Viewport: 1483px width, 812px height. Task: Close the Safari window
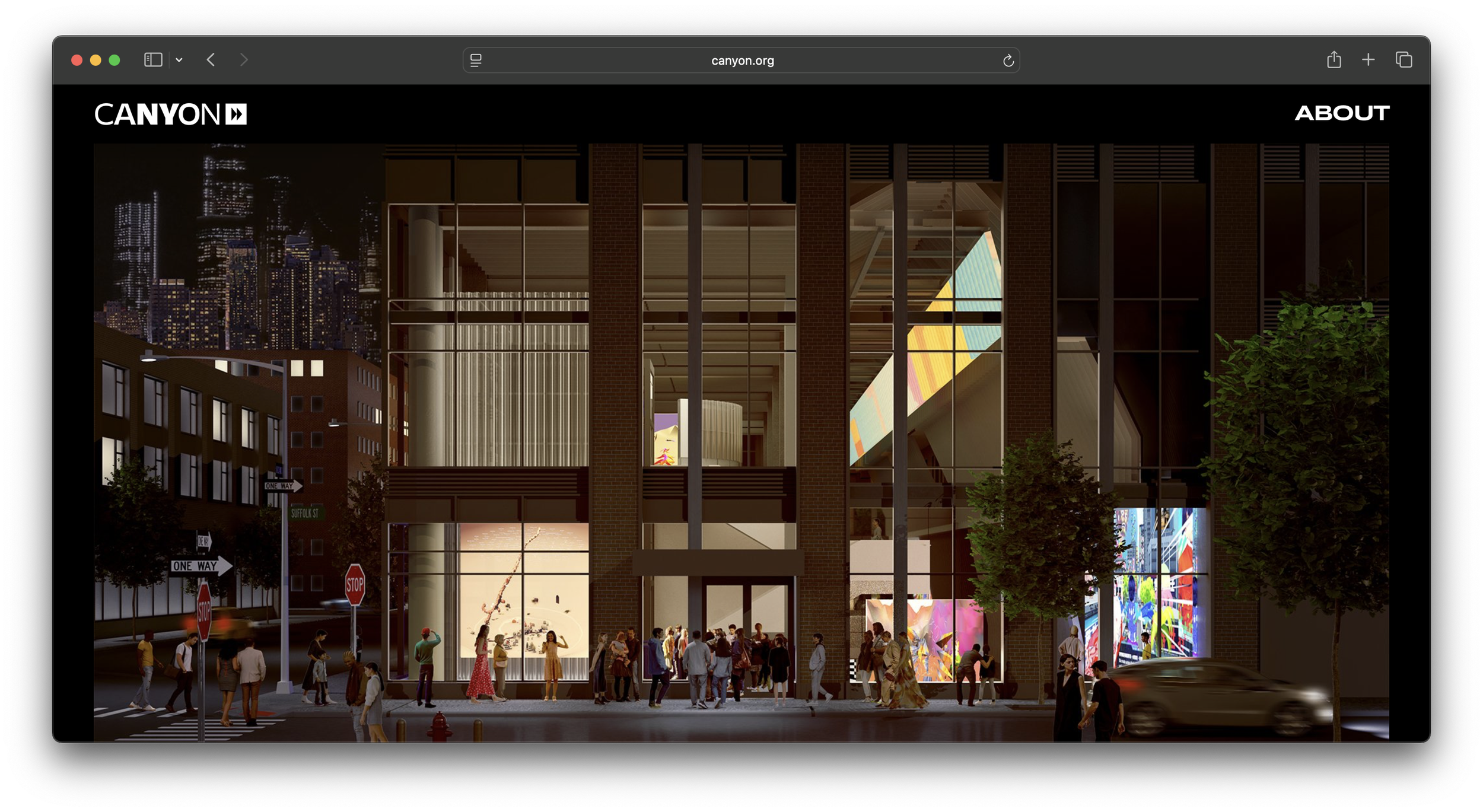(x=77, y=60)
